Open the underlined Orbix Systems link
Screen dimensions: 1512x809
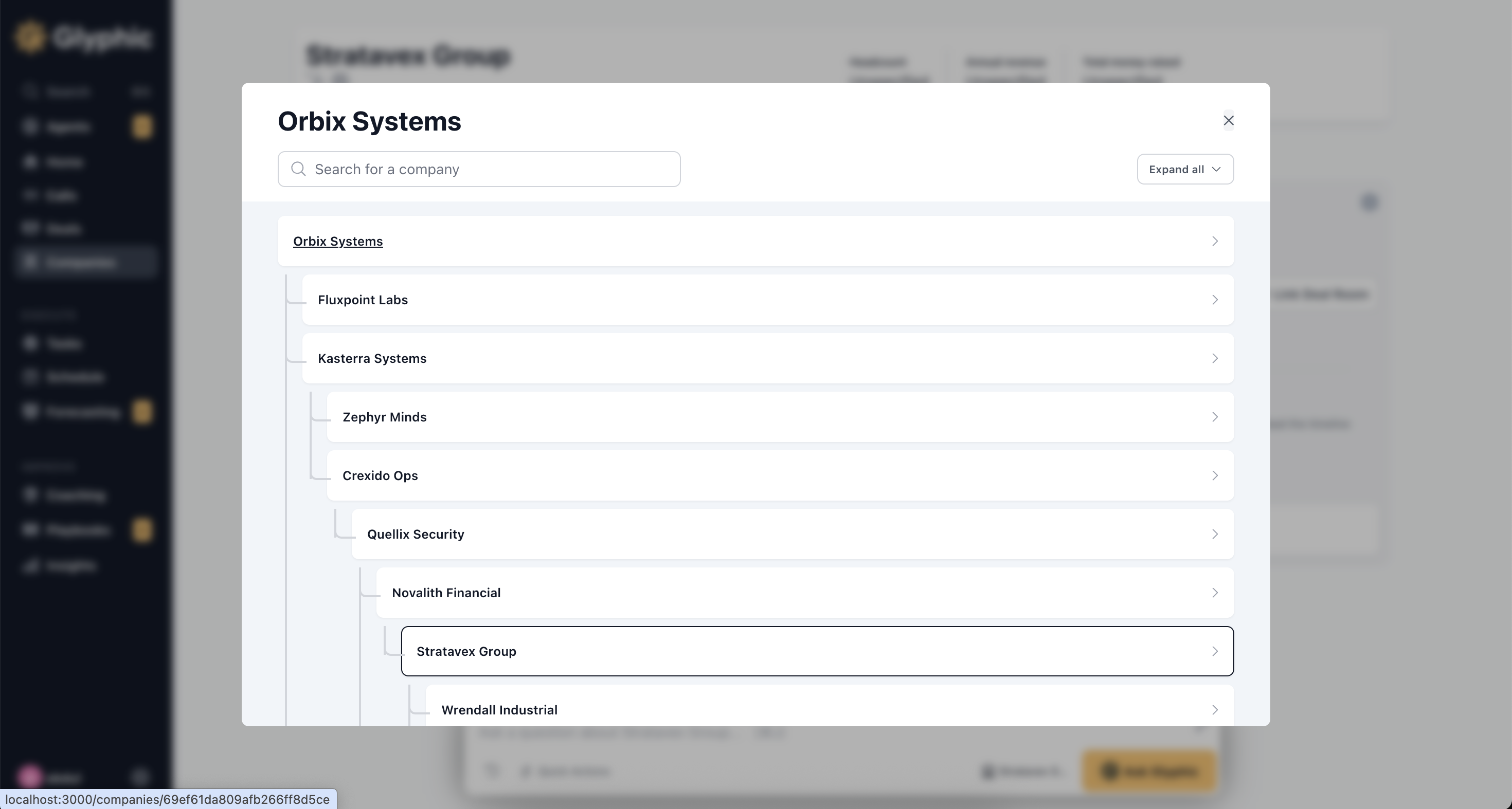(338, 241)
